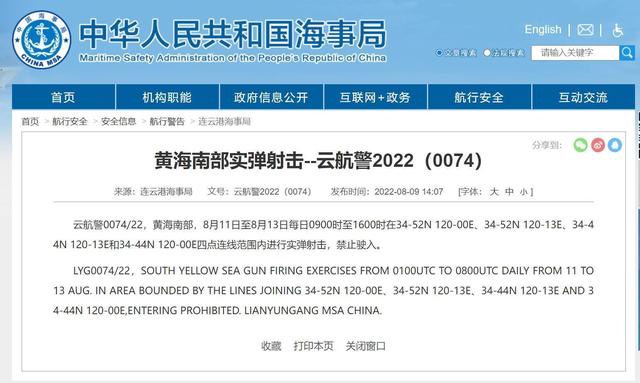Click the blue magnifier search button
This screenshot has width=640, height=383.
(x=627, y=53)
